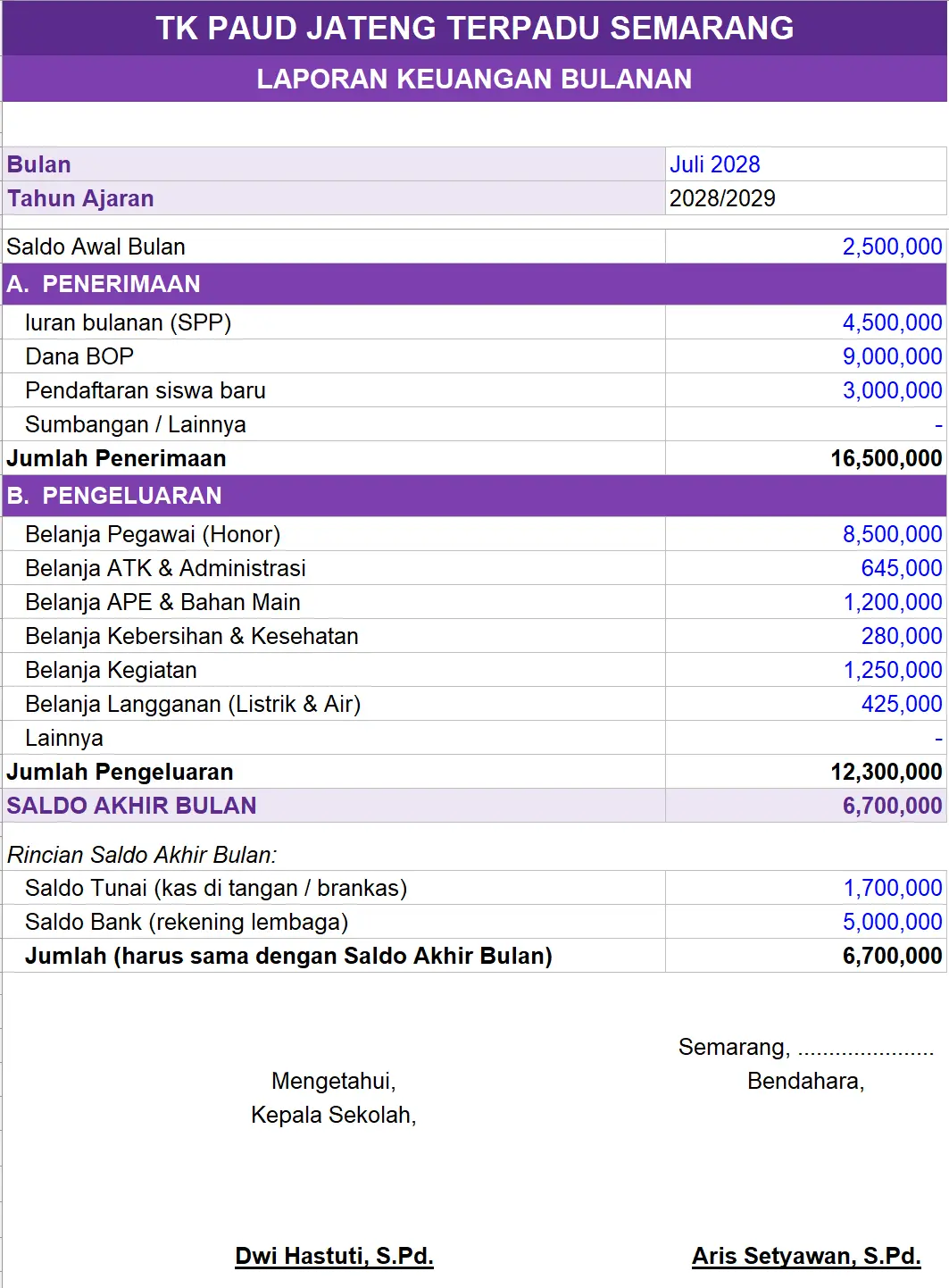Click the 645,000 ATK amount

(x=902, y=568)
